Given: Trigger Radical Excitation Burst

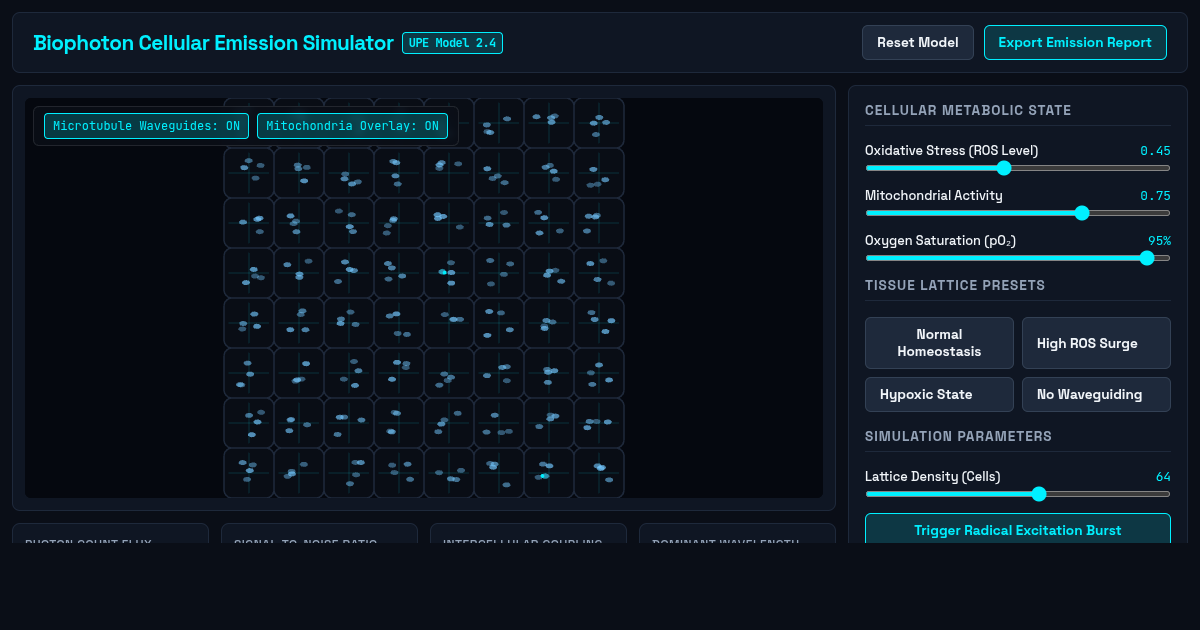Looking at the screenshot, I should [x=1017, y=530].
